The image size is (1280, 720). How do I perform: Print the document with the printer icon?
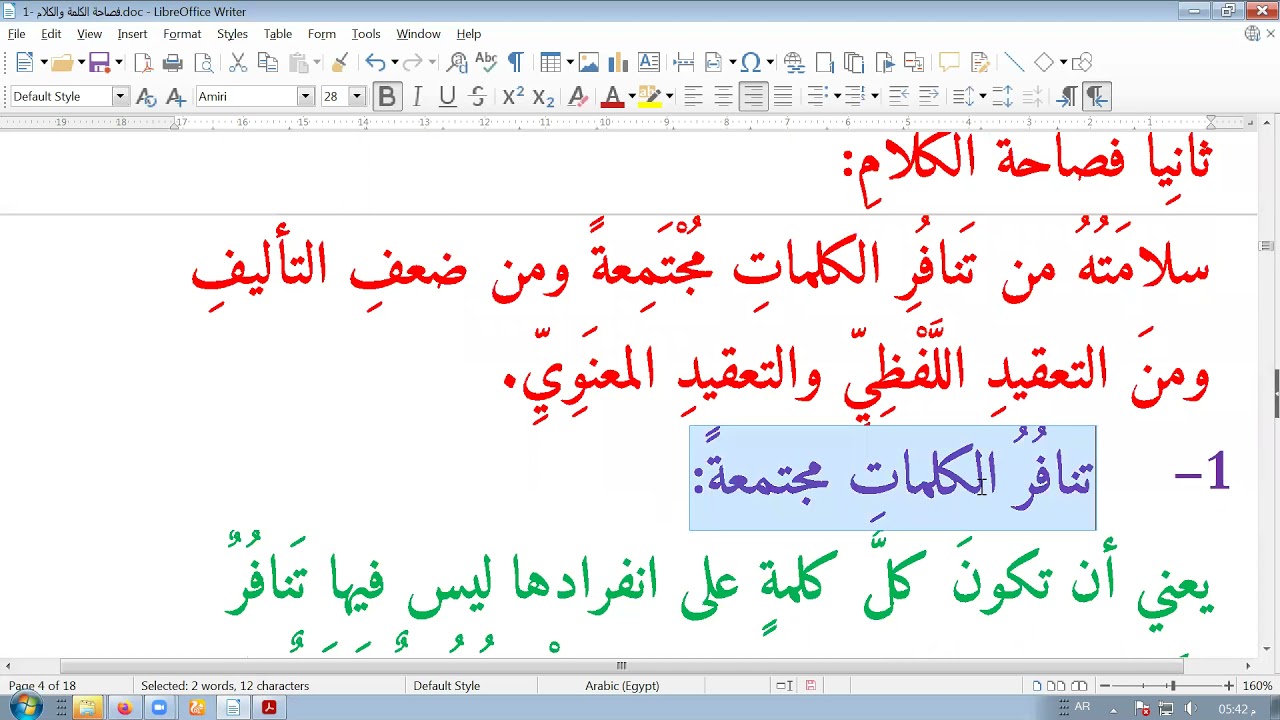coord(173,63)
